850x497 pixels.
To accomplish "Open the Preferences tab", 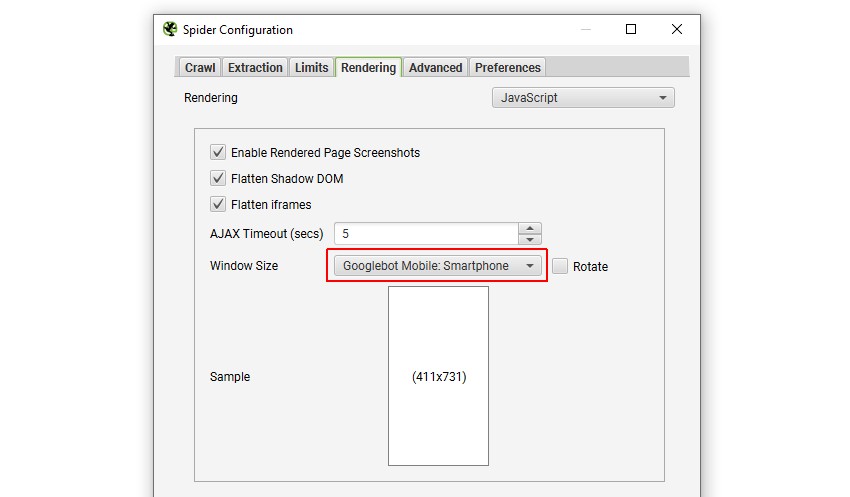I will [x=508, y=68].
